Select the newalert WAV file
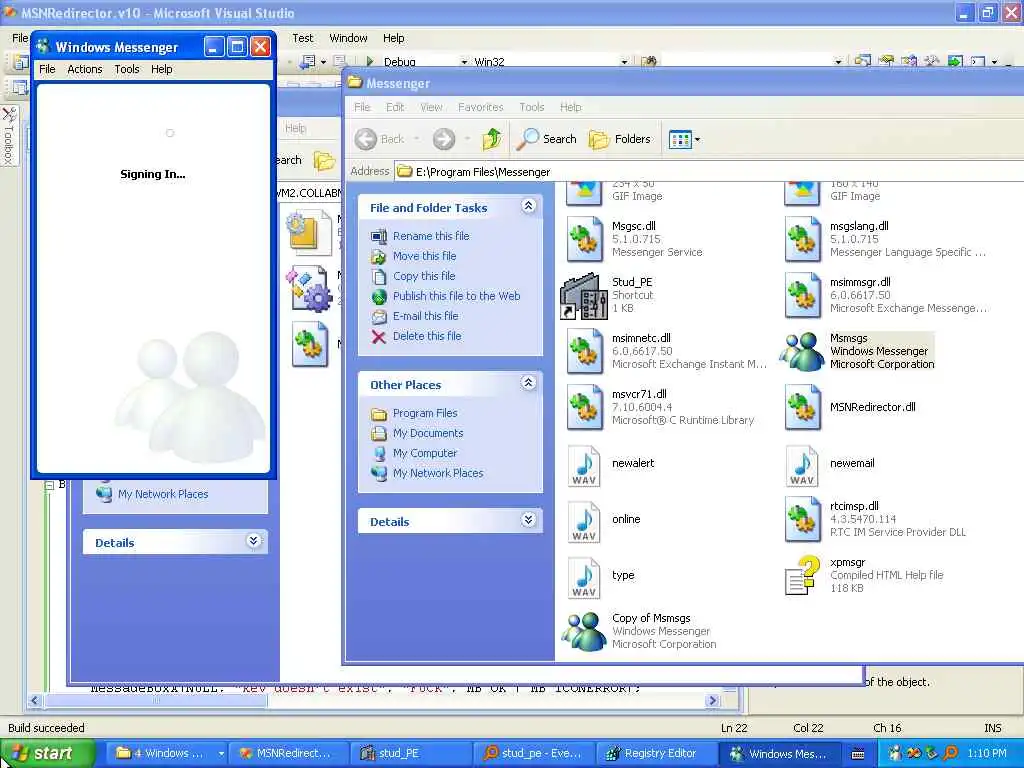 pos(584,466)
